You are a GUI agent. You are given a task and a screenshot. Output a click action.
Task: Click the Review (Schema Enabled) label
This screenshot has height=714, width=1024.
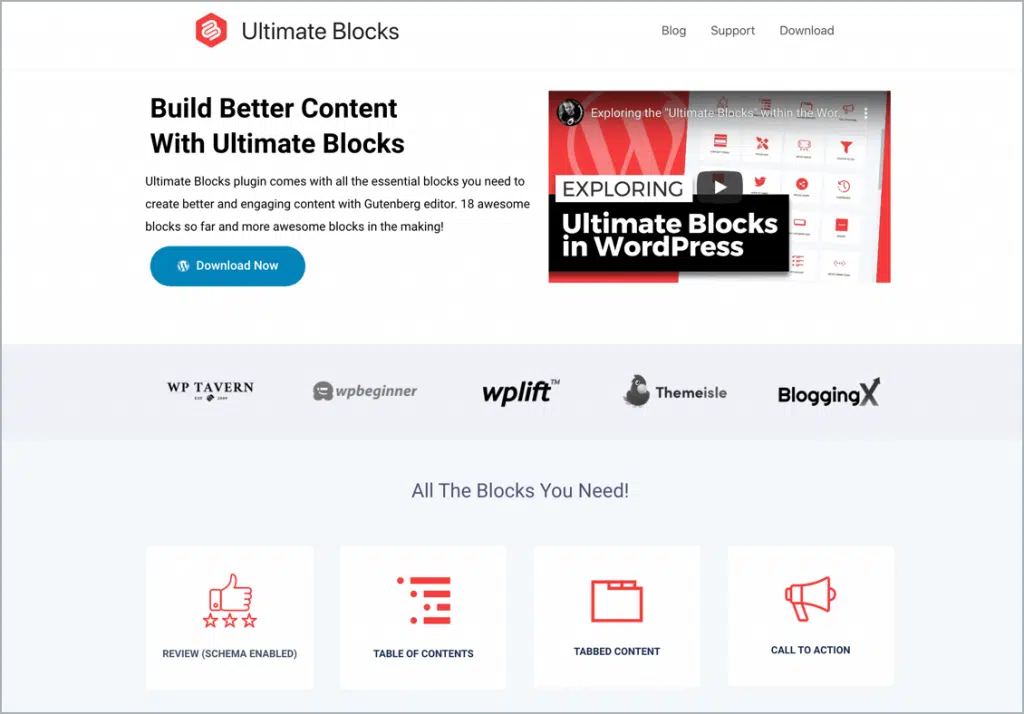click(230, 653)
